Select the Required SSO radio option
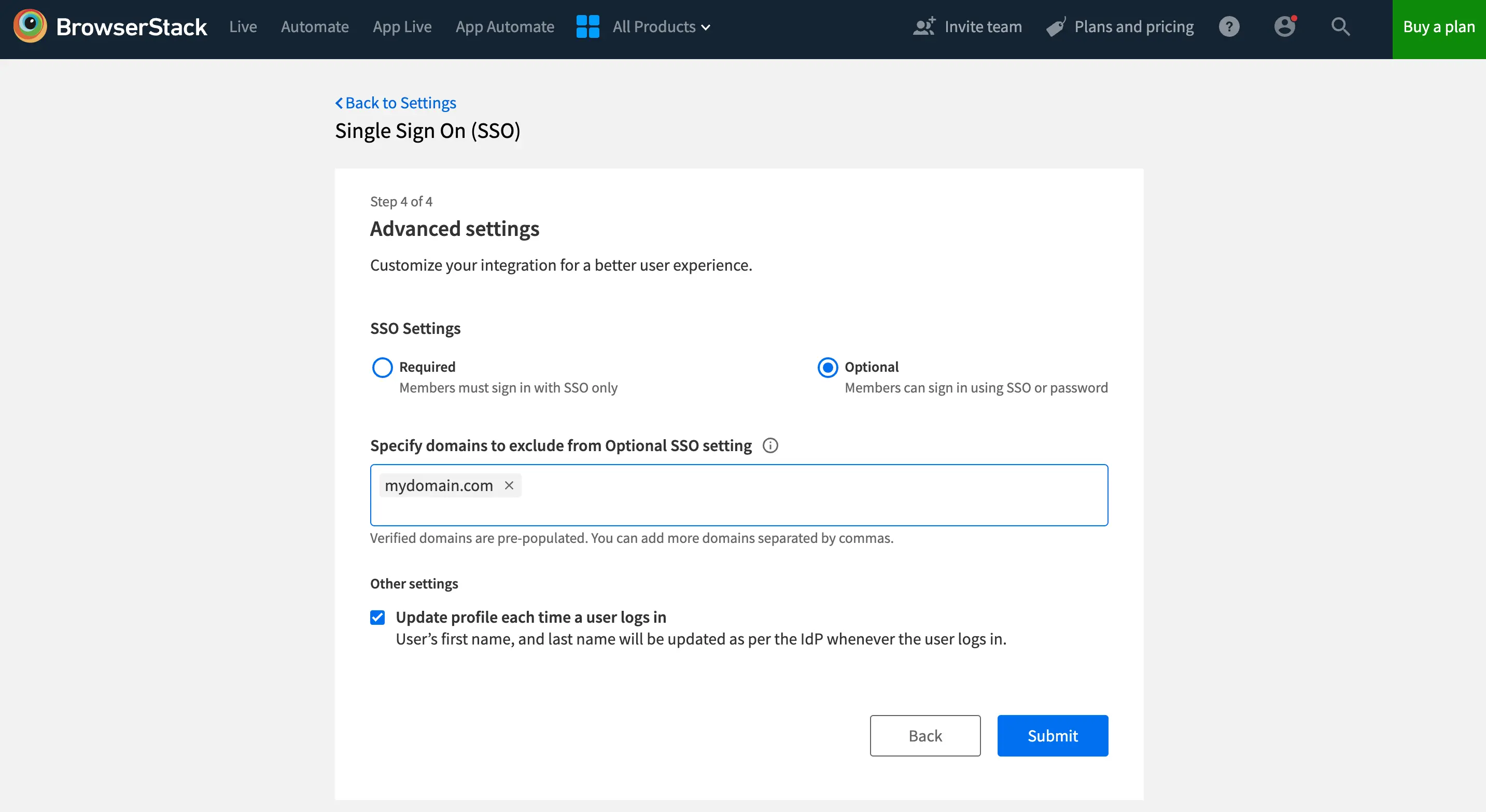1486x812 pixels. coord(382,367)
